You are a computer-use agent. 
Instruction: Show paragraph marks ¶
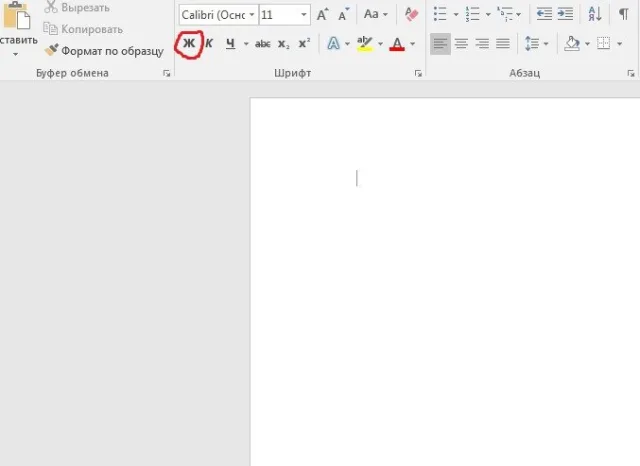tap(624, 14)
